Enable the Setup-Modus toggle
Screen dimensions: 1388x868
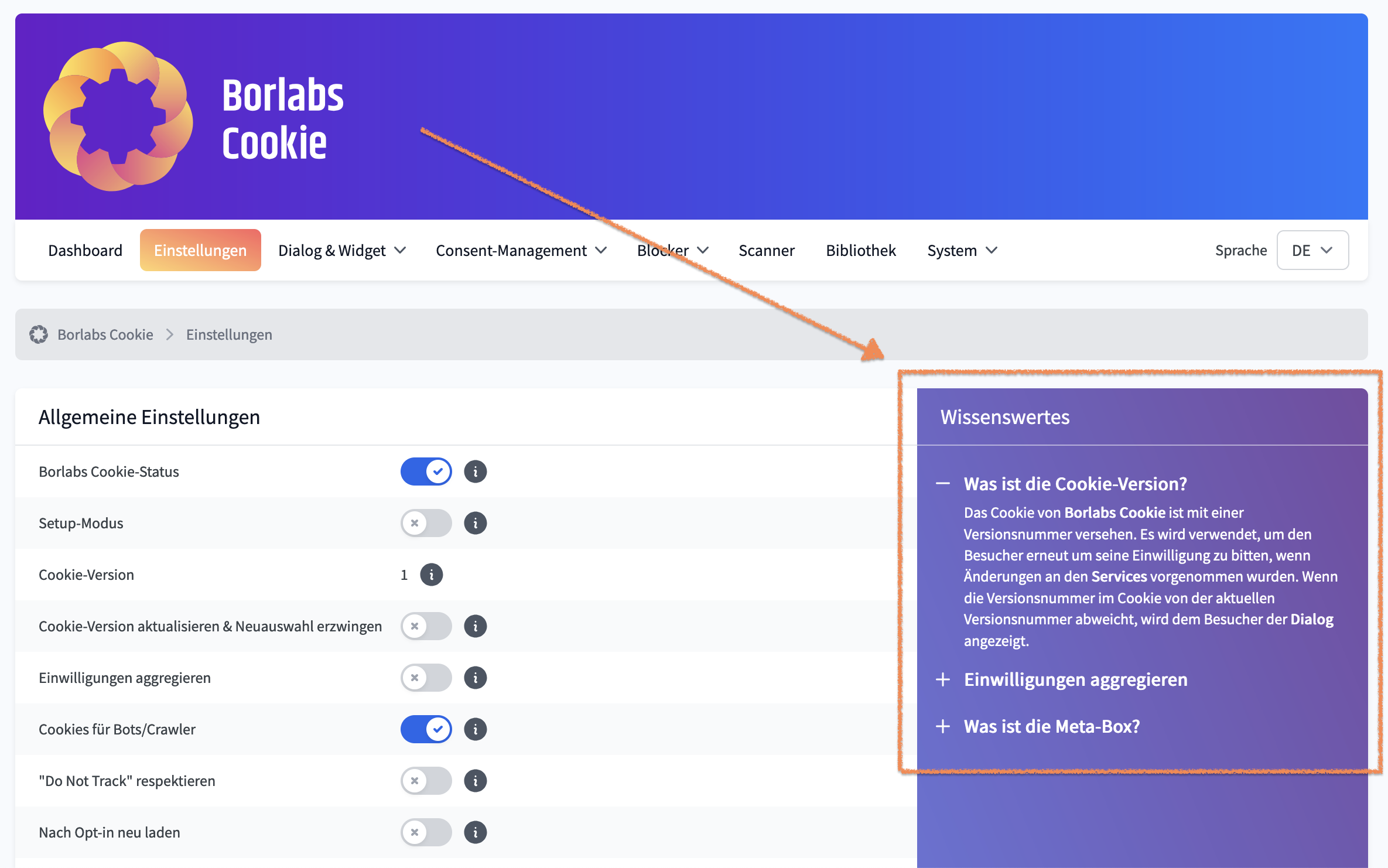click(426, 523)
